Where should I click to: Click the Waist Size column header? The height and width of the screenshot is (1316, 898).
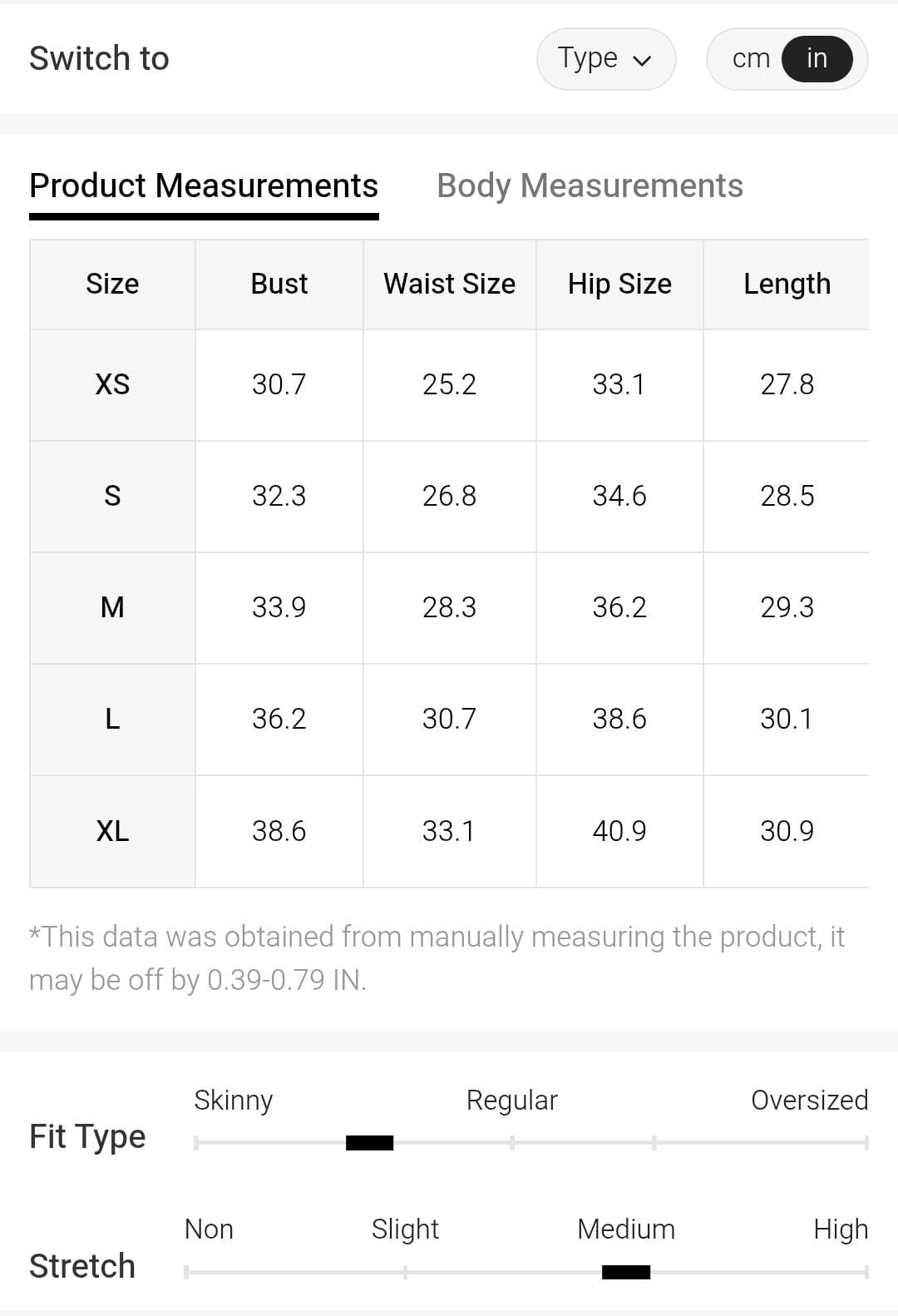coord(449,284)
